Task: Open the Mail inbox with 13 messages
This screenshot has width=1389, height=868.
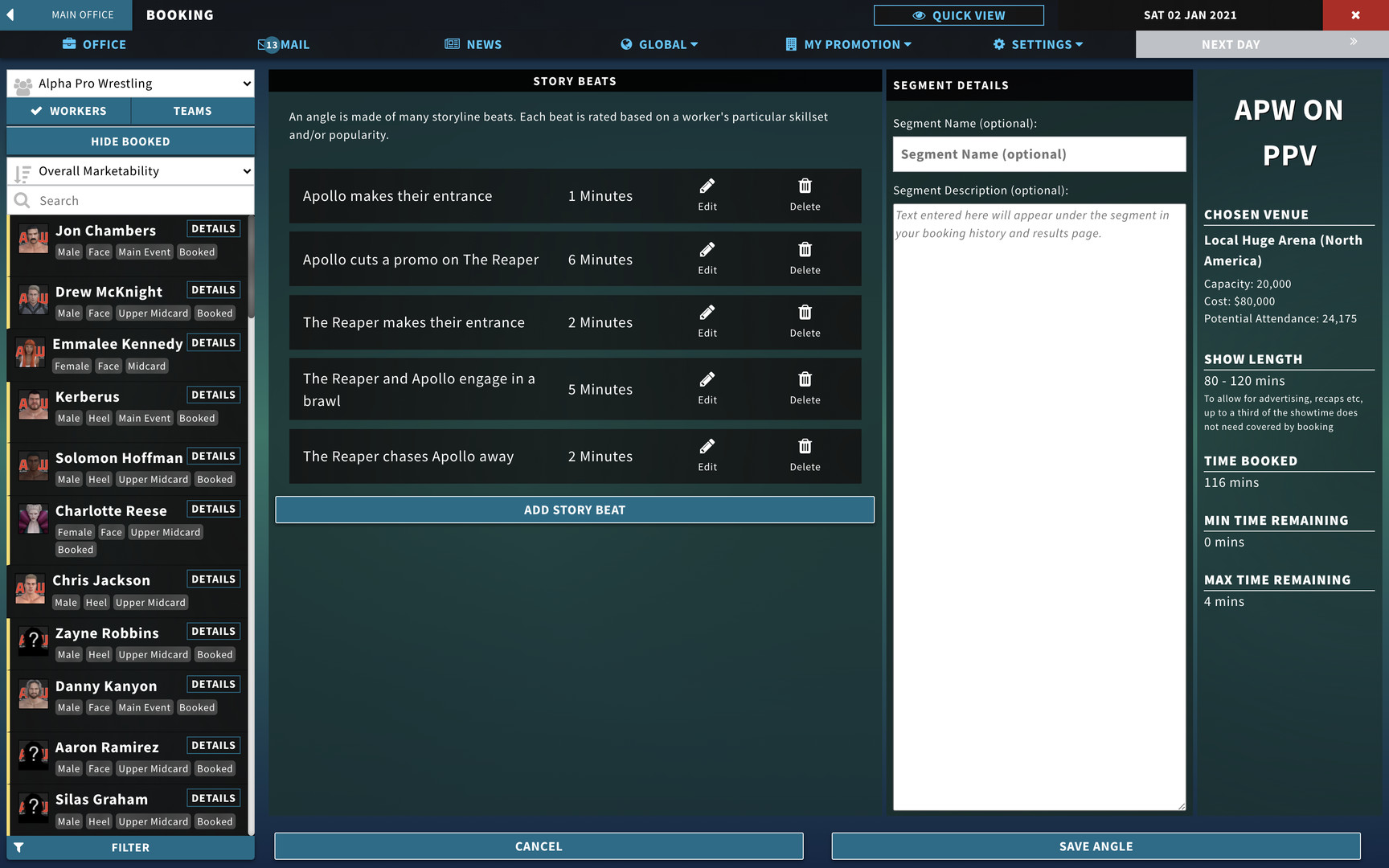Action: tap(284, 44)
